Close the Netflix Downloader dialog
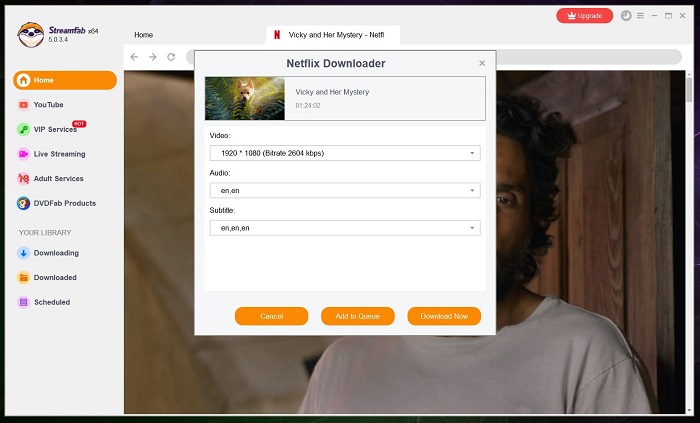The width and height of the screenshot is (700, 423). pos(482,63)
